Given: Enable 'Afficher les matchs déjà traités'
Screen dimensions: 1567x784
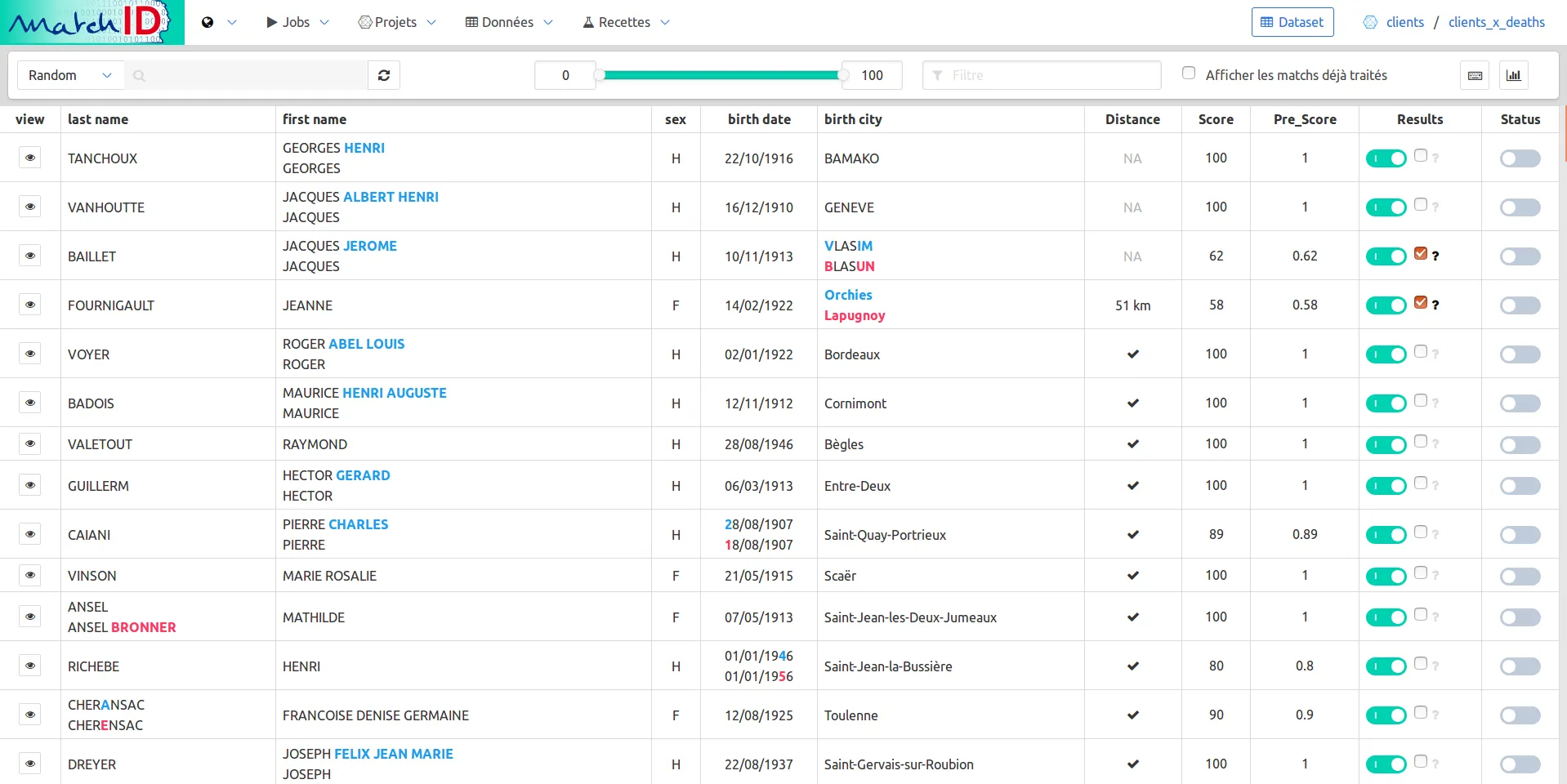Looking at the screenshot, I should [1189, 73].
